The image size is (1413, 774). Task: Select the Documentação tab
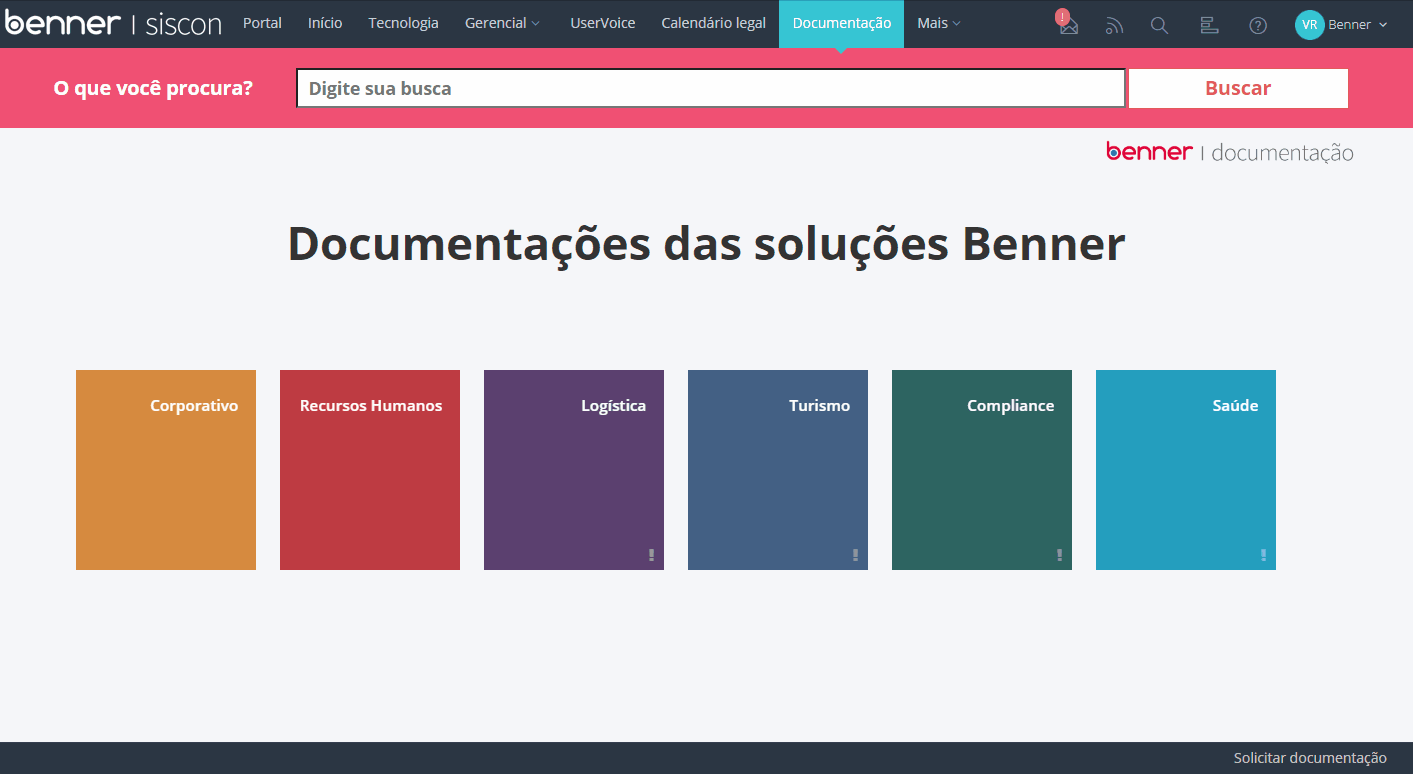[842, 23]
